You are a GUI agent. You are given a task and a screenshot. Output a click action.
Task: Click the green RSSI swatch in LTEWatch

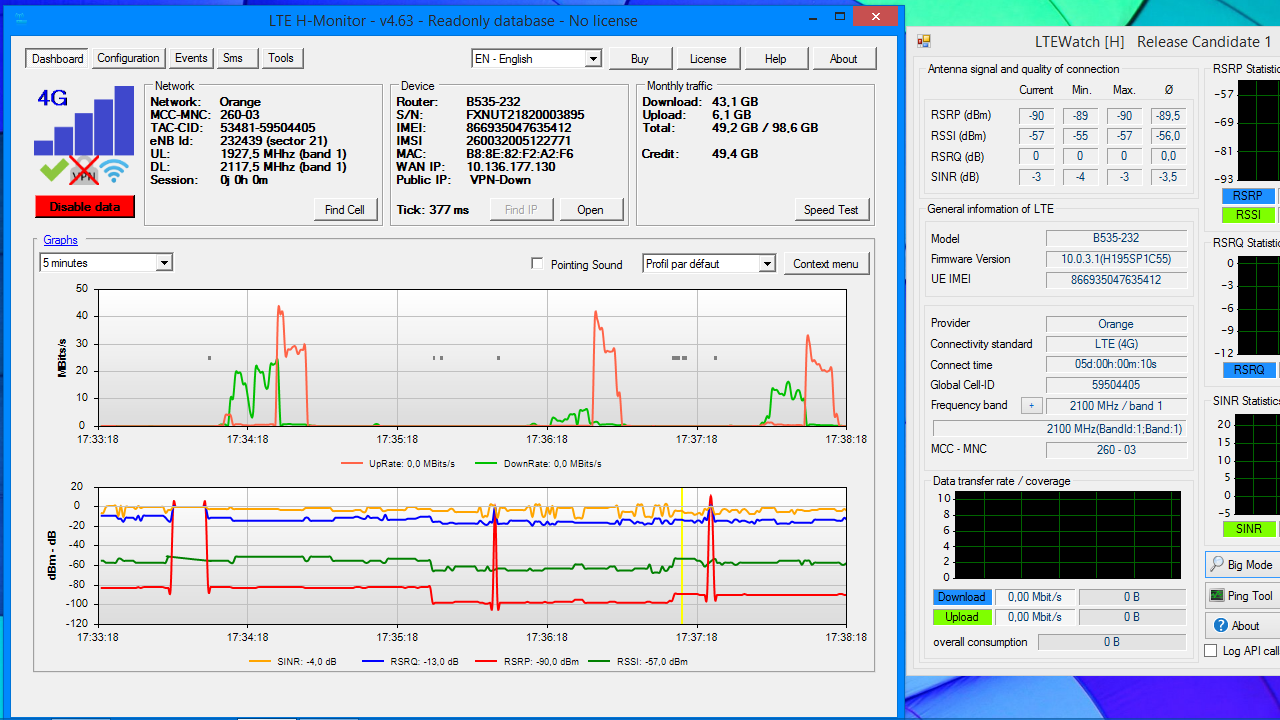point(1248,214)
